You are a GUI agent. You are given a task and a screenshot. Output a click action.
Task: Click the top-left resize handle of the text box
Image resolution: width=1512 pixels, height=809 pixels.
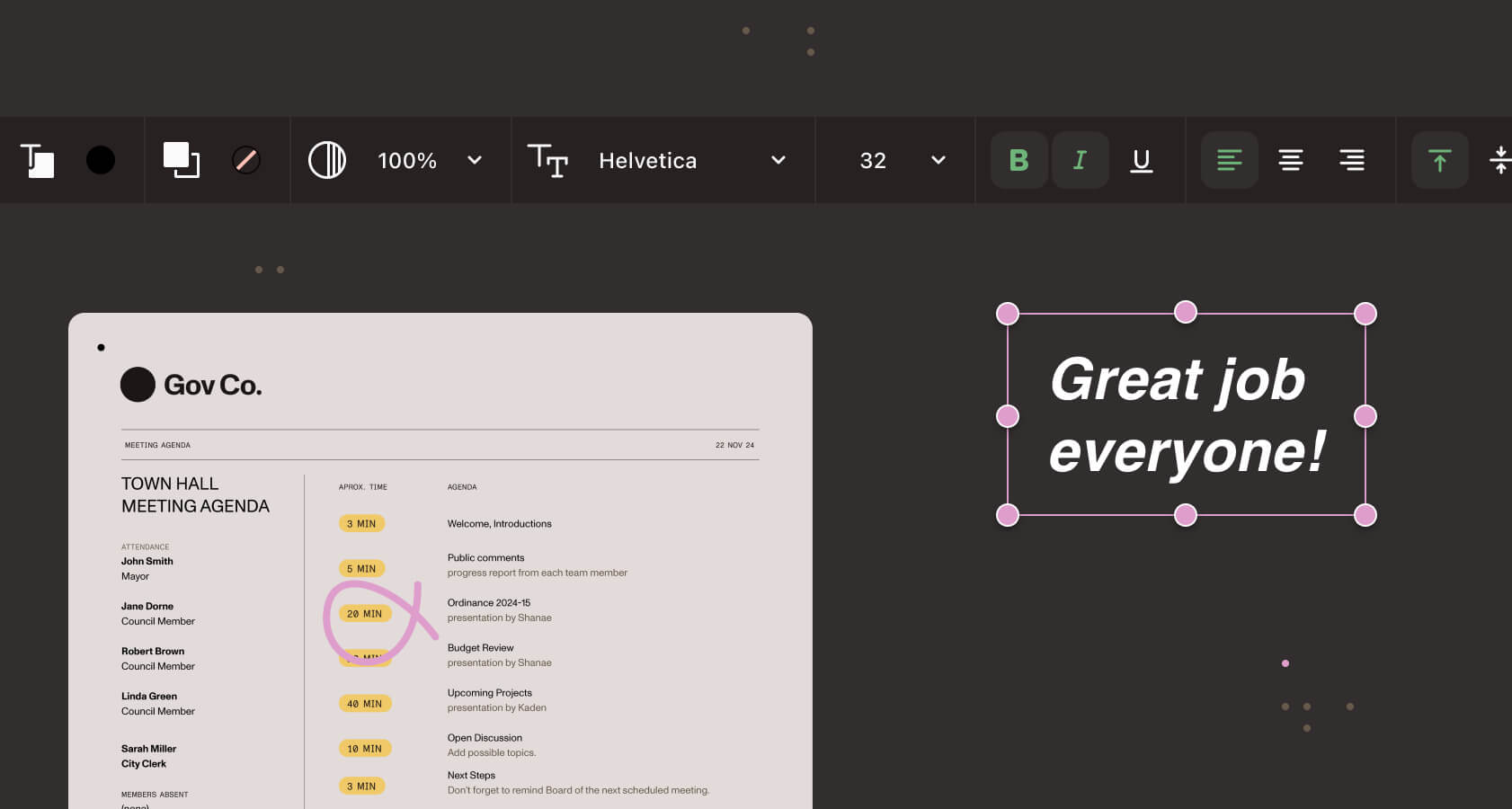point(1008,314)
